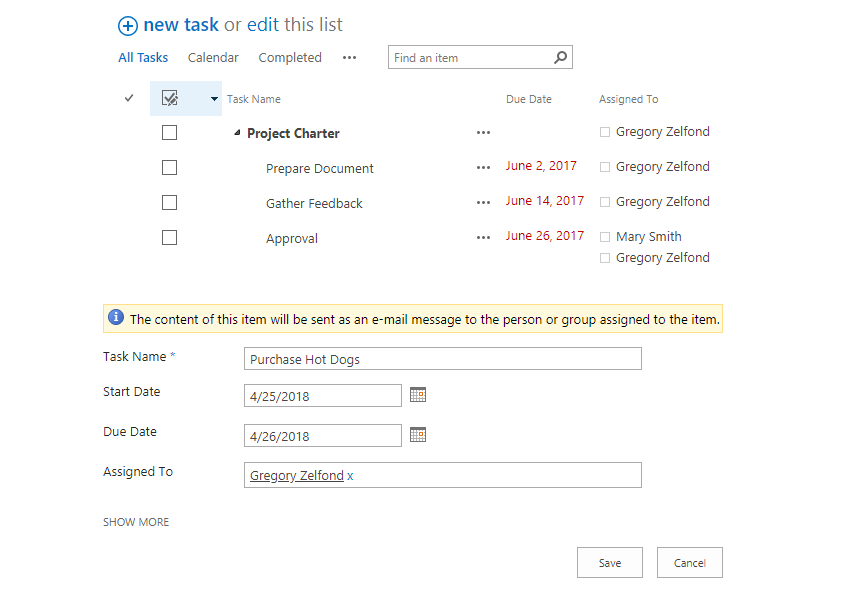Viewport: 851px width, 604px height.
Task: Collapse the Project Charter task group
Action: tap(237, 133)
